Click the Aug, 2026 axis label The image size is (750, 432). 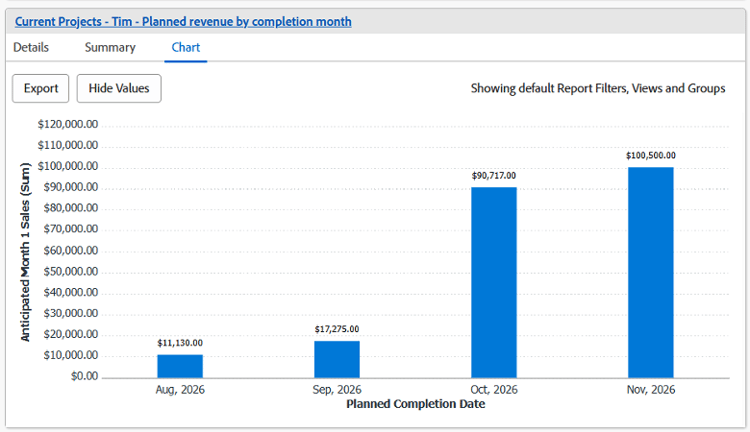pos(180,389)
